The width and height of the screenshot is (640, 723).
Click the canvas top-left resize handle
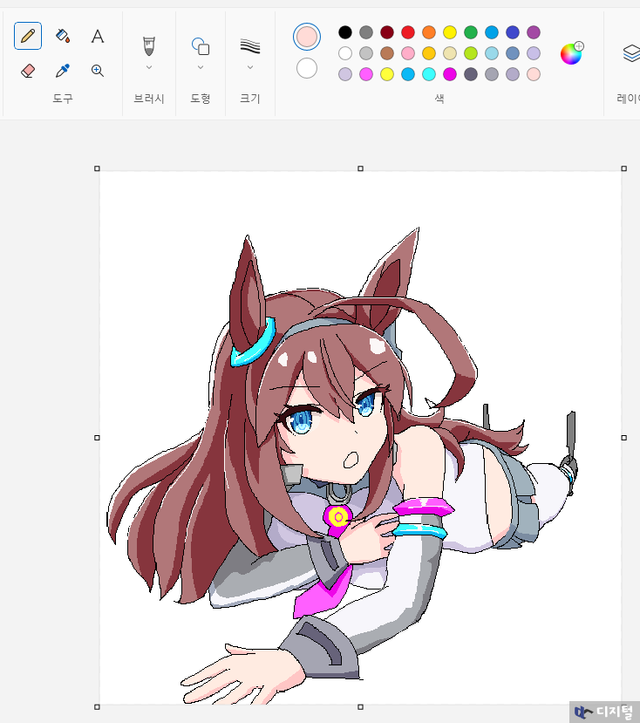click(97, 169)
